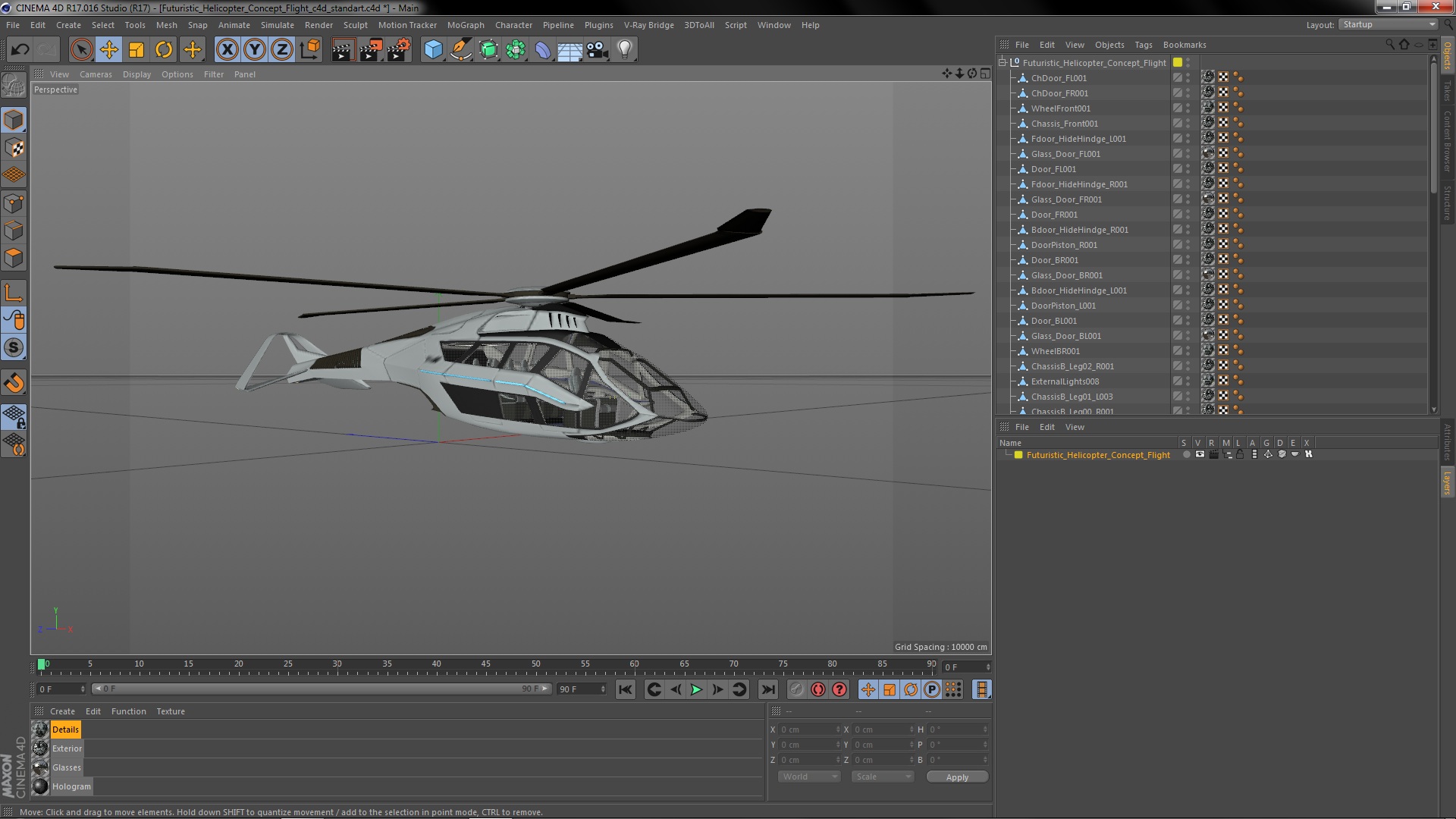1456x819 pixels.
Task: Add a Cube primitive object
Action: coord(433,50)
